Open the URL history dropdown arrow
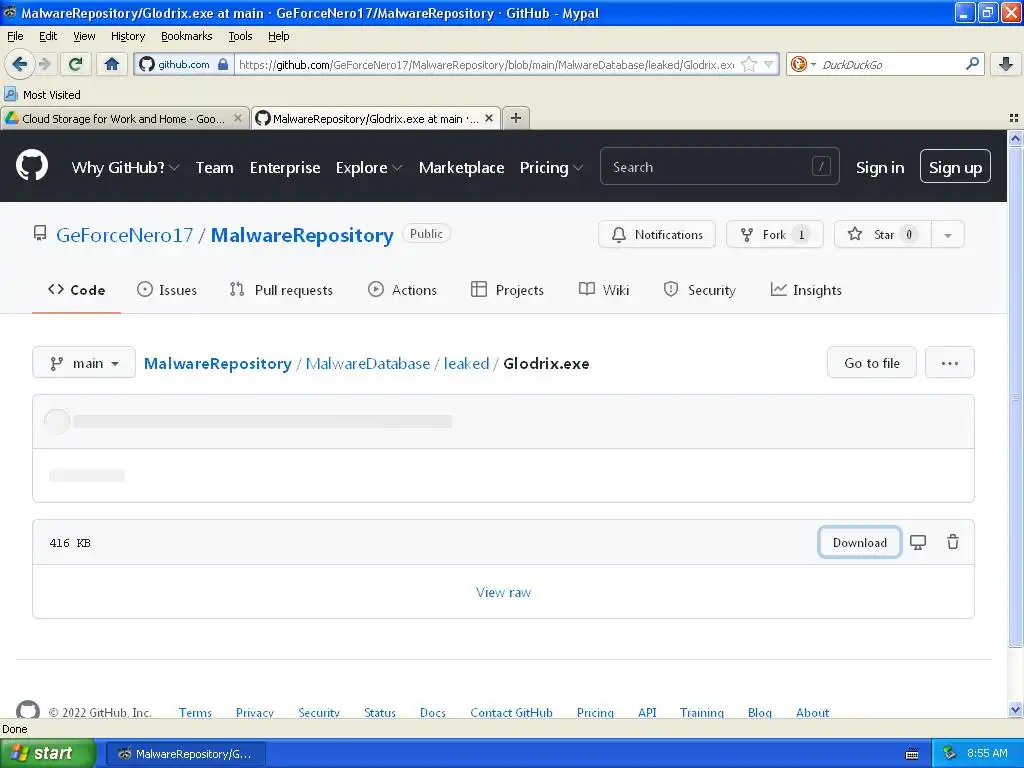 769,64
